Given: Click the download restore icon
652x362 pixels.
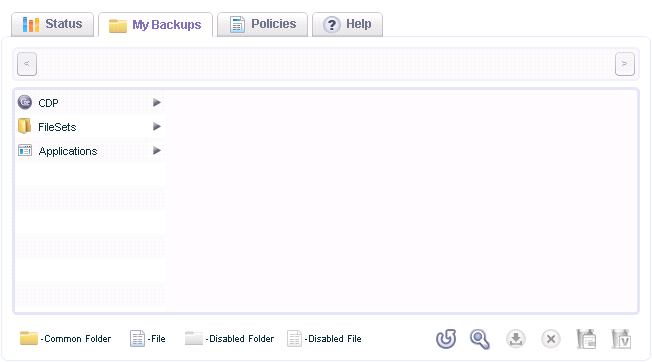Looking at the screenshot, I should [516, 339].
